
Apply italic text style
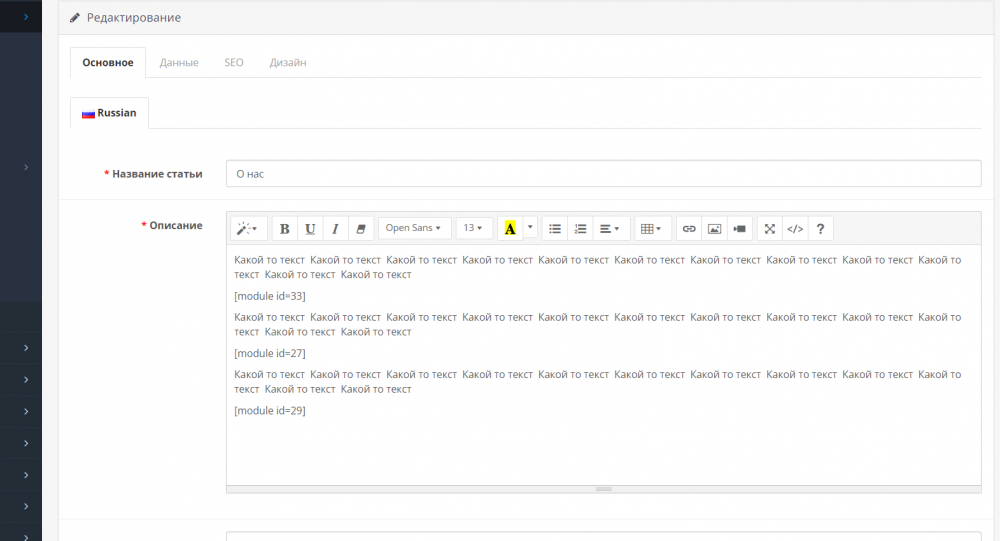pos(335,228)
